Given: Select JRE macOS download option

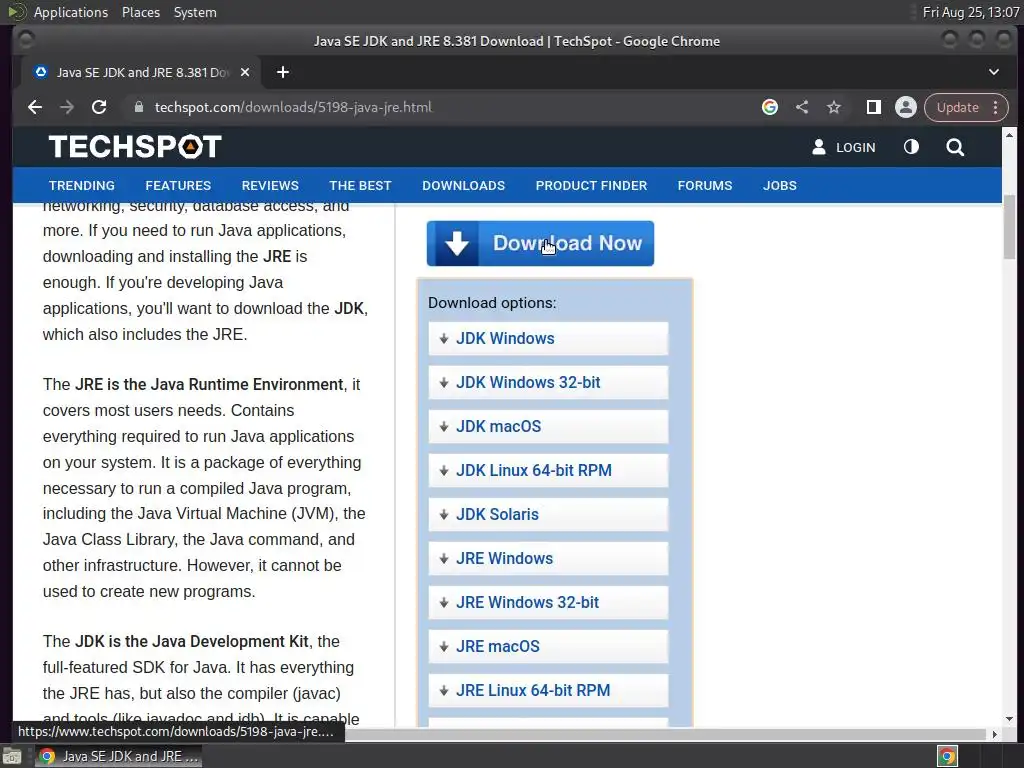Looking at the screenshot, I should click(x=549, y=647).
